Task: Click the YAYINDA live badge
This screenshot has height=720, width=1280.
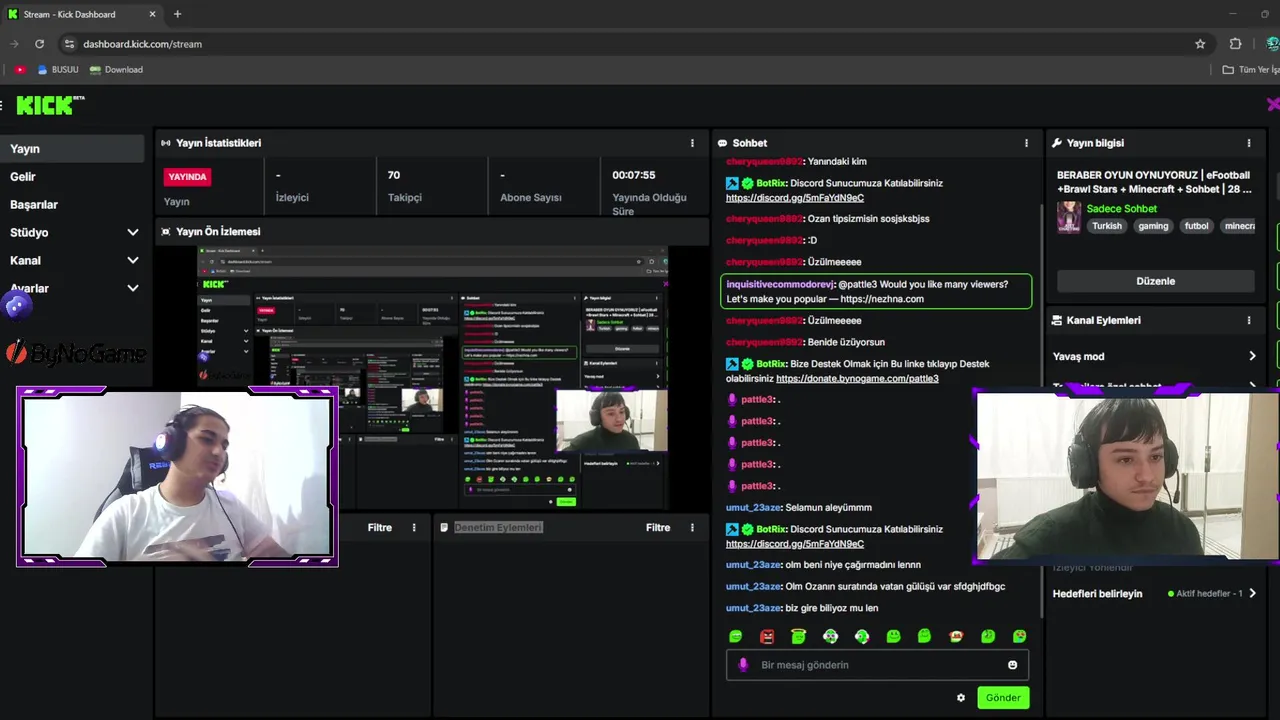Action: click(x=187, y=177)
